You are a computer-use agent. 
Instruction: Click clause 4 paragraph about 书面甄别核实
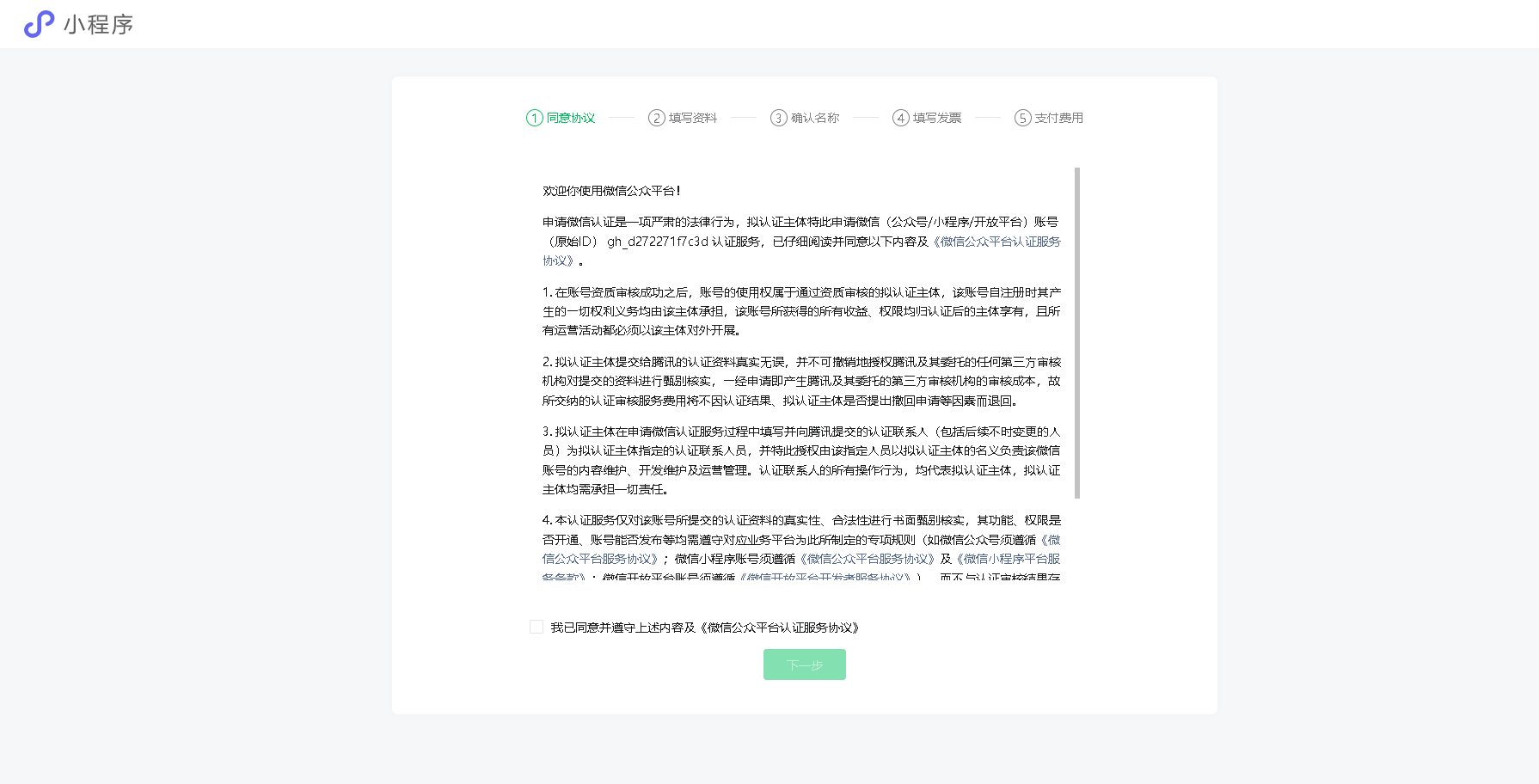tap(801, 548)
